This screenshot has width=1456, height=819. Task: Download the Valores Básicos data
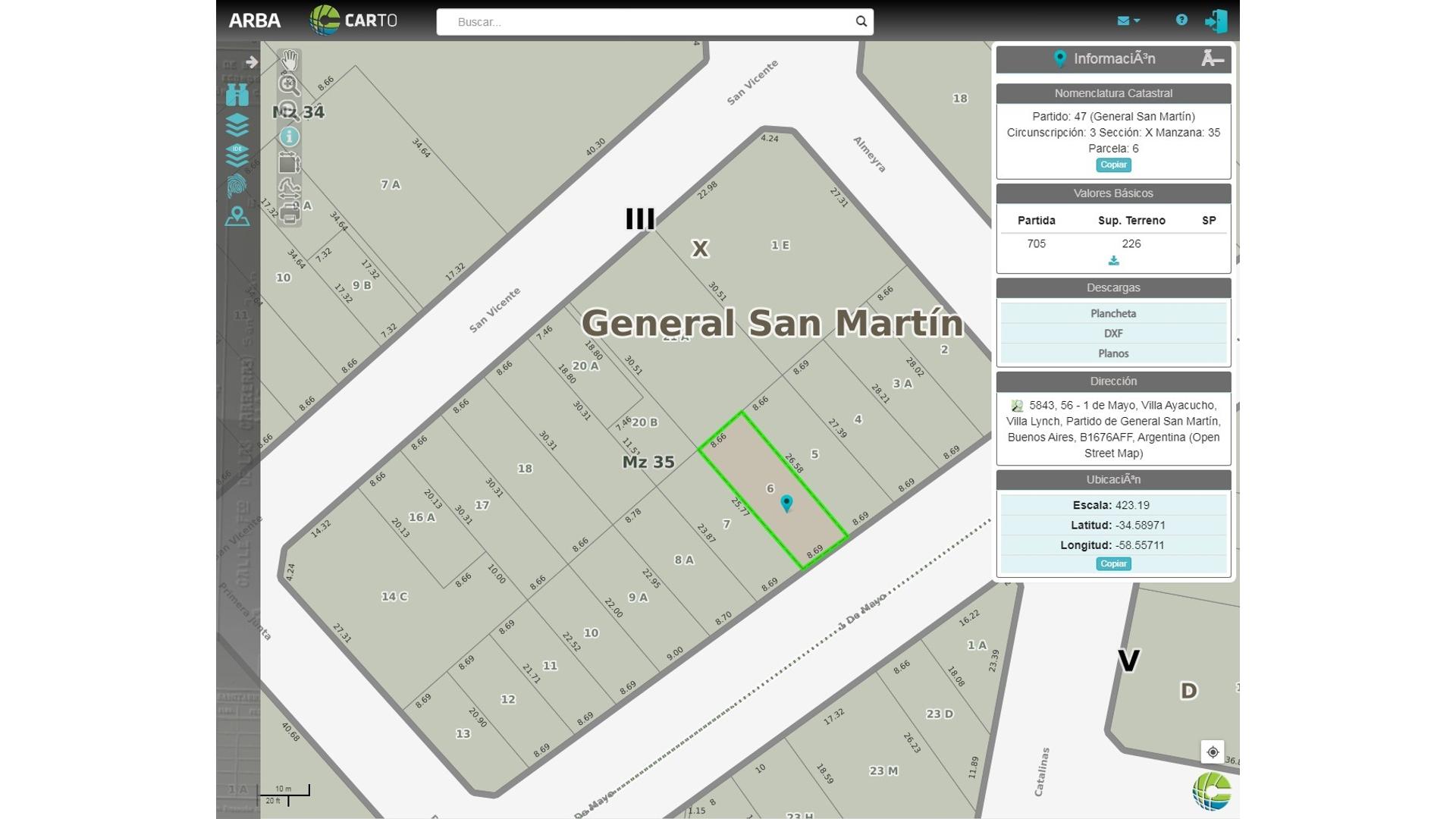point(1113,261)
